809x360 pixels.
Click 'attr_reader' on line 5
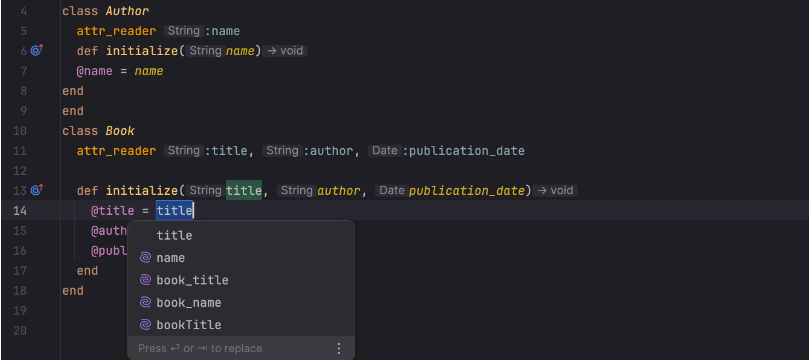point(117,31)
